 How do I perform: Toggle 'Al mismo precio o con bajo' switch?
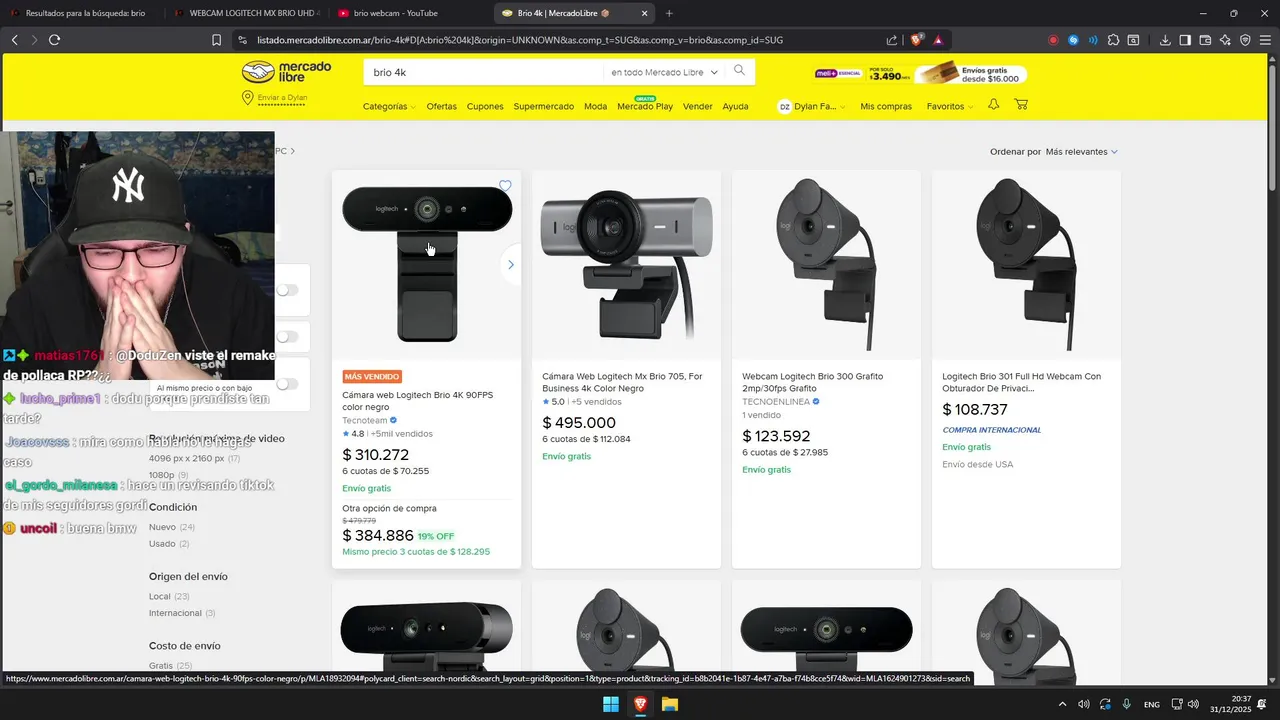tap(287, 384)
